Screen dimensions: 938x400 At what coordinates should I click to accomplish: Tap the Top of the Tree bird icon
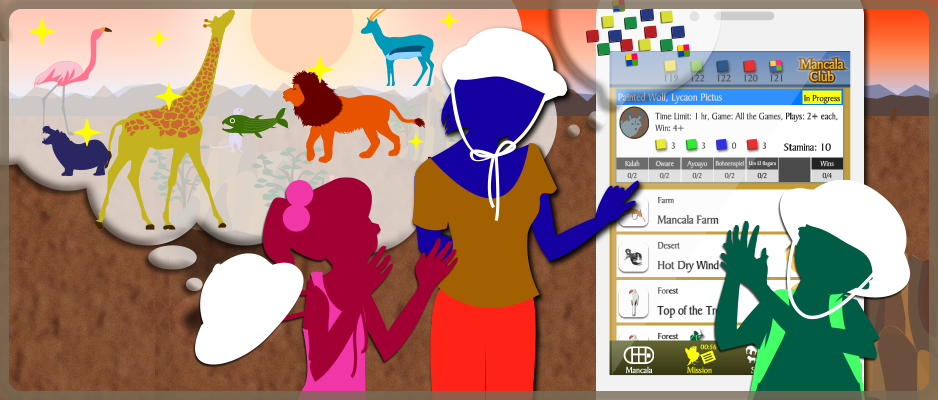point(631,302)
